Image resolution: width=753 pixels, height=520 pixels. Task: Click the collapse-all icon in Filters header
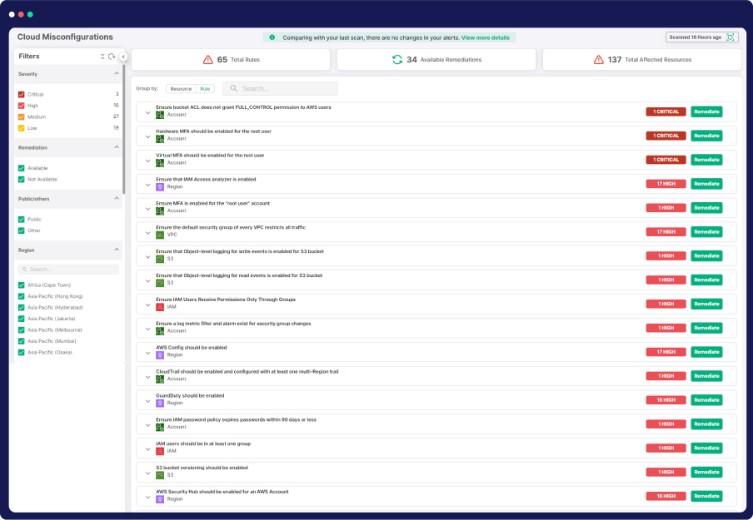(x=102, y=57)
